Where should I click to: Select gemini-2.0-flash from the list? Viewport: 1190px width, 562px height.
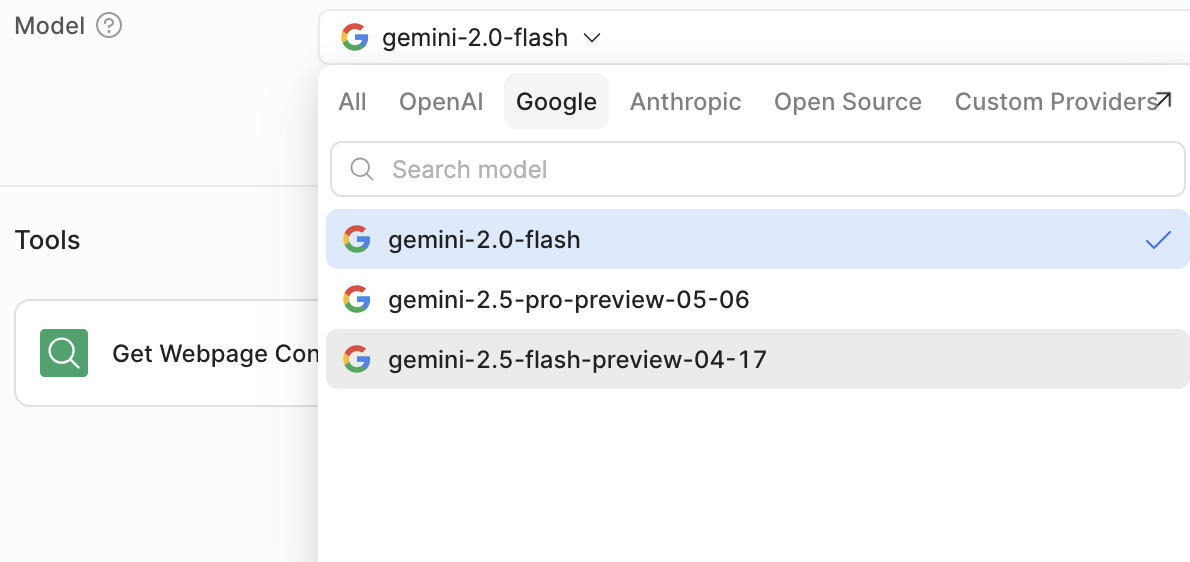pyautogui.click(x=757, y=239)
